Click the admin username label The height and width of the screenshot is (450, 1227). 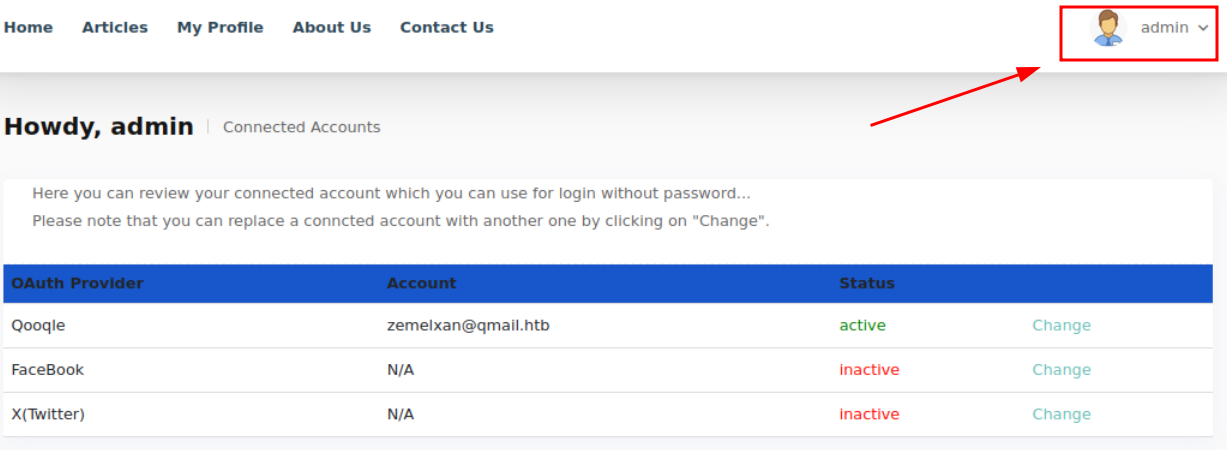(1164, 28)
